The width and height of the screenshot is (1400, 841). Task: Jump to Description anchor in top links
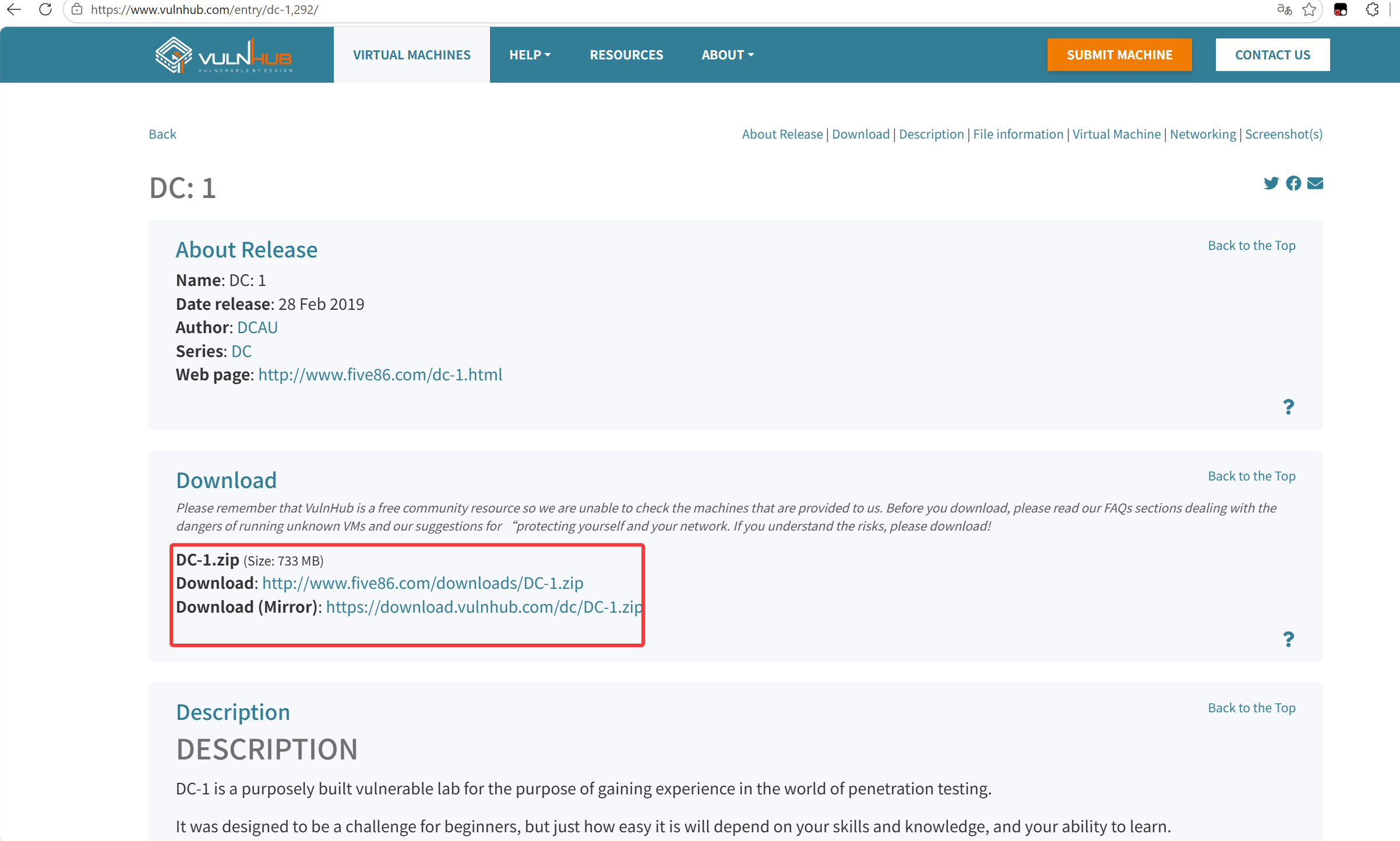931,134
